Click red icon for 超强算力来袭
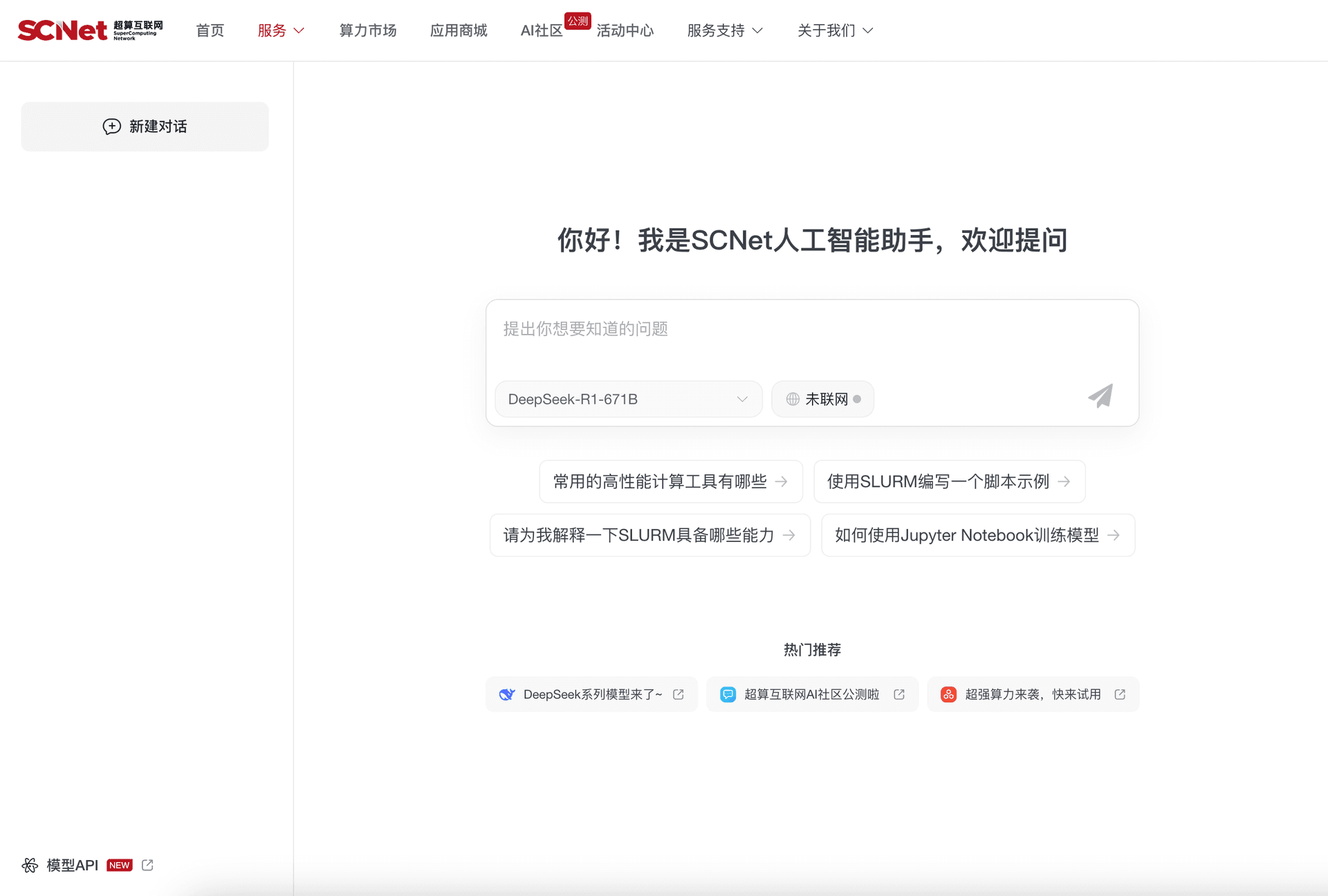The width and height of the screenshot is (1328, 896). 948,694
